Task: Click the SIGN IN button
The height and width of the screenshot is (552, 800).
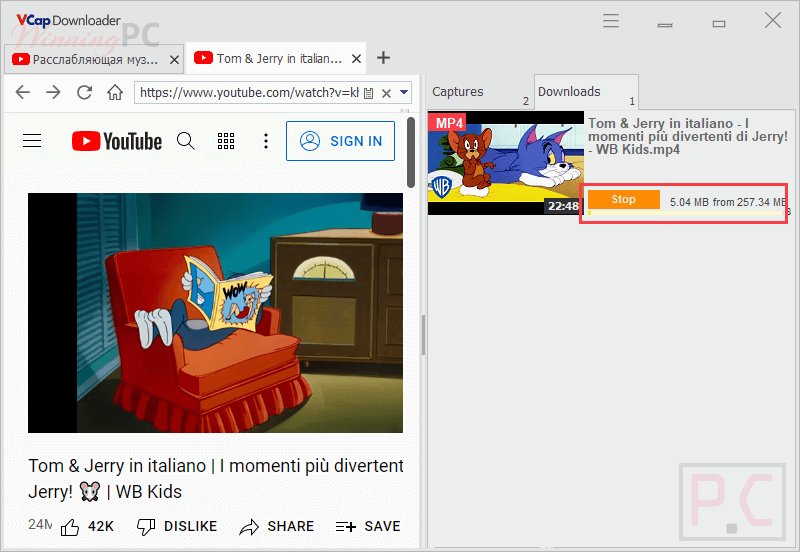Action: tap(340, 141)
